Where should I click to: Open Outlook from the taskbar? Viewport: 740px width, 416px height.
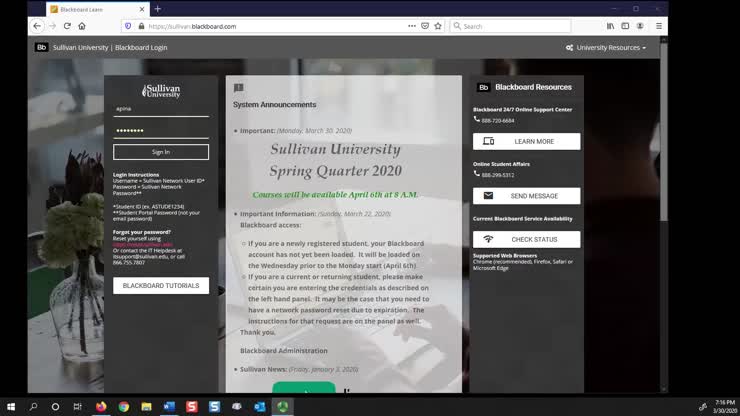coord(260,407)
